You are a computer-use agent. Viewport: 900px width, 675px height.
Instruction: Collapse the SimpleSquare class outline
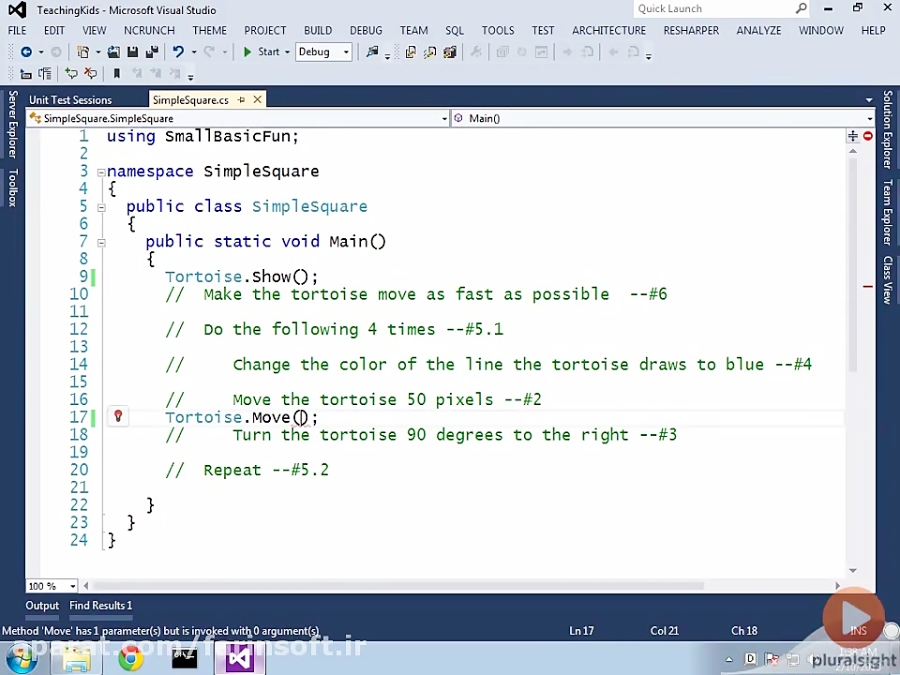click(101, 207)
